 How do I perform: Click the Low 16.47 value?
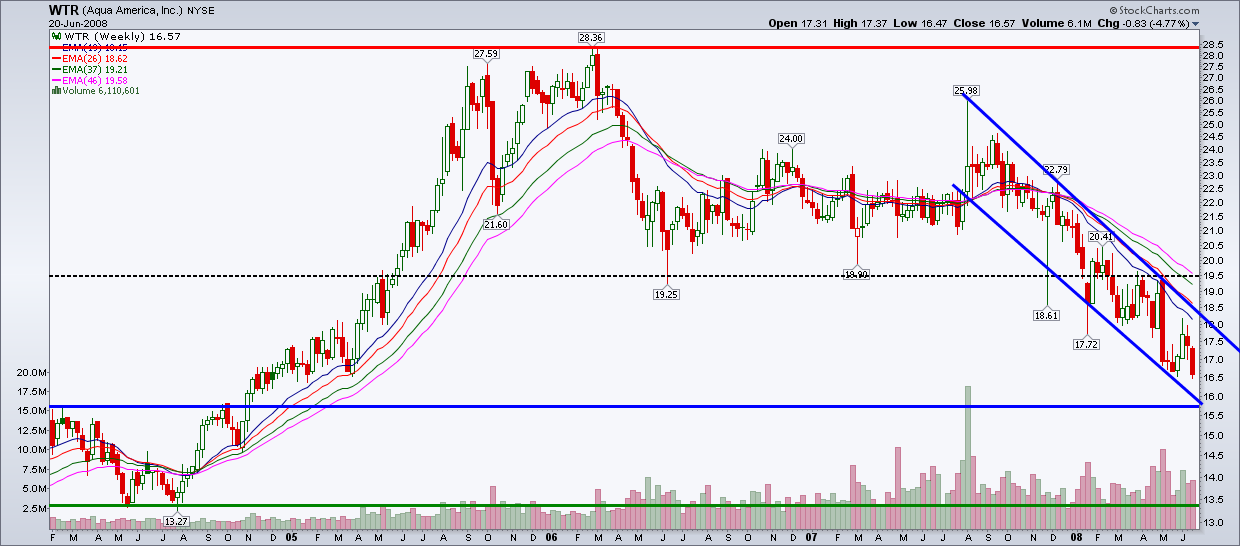point(922,23)
